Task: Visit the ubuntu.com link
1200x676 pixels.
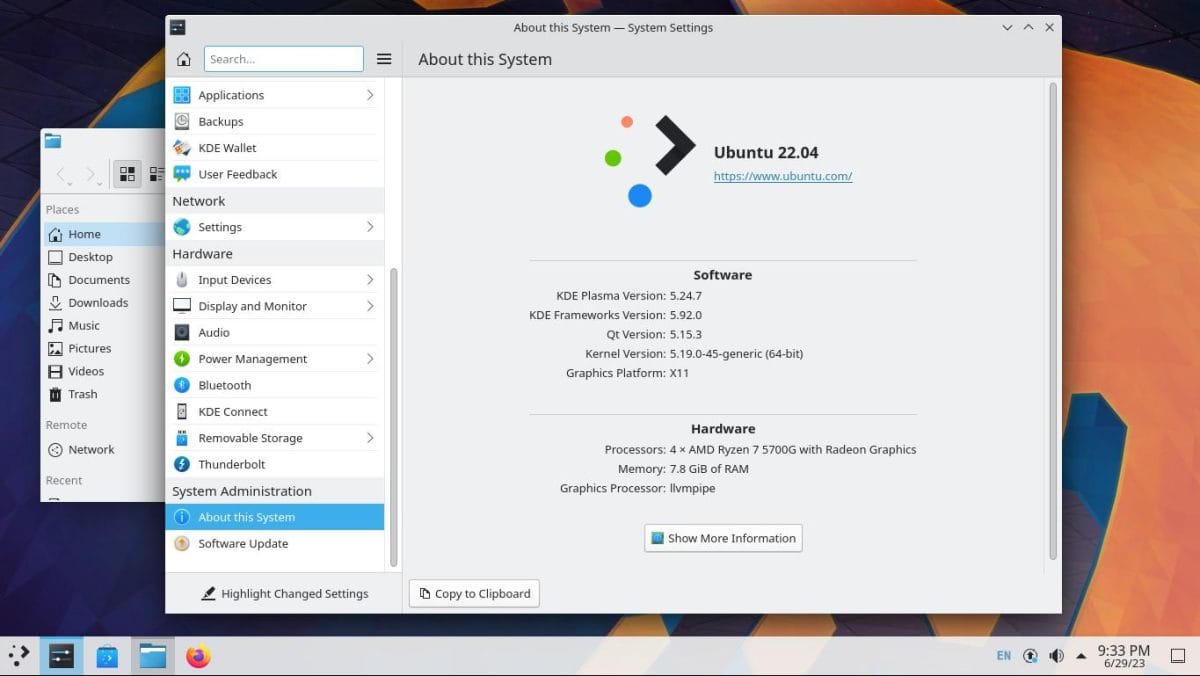Action: point(783,175)
